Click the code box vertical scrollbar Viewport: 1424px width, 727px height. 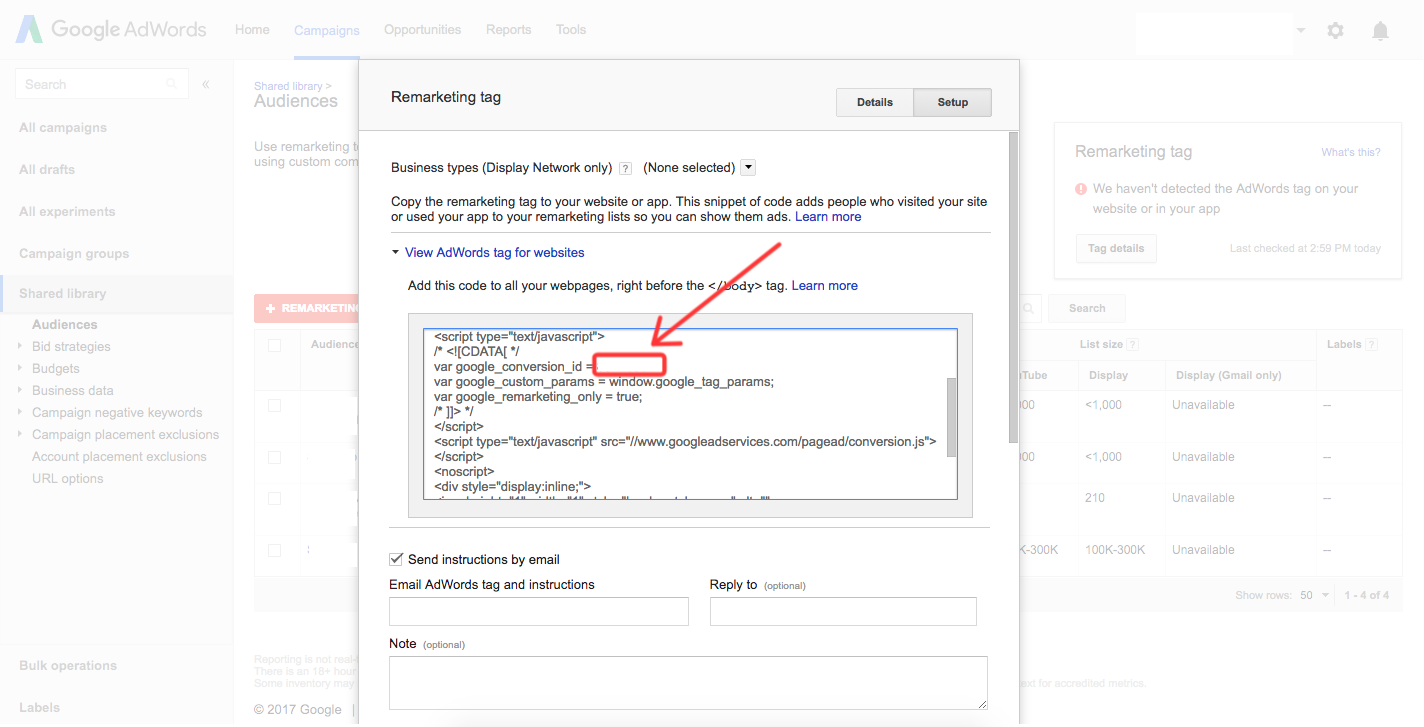952,417
